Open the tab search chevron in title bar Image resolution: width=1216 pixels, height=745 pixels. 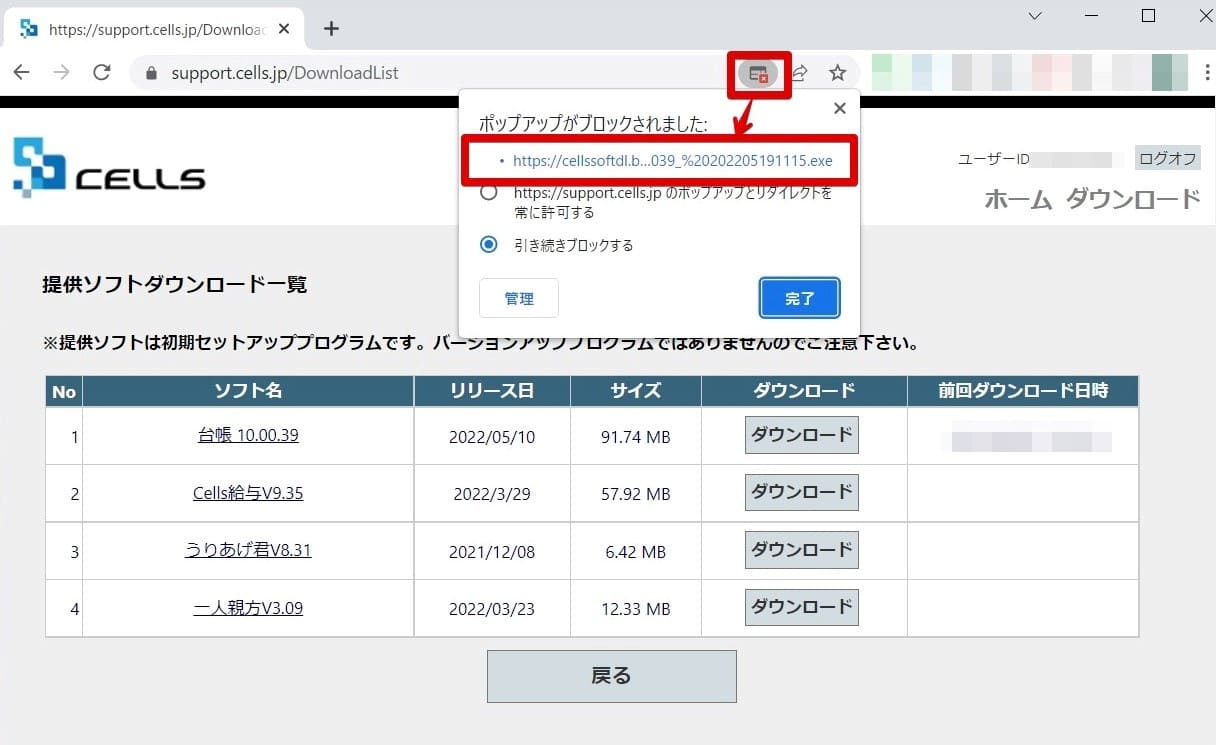click(x=1035, y=16)
